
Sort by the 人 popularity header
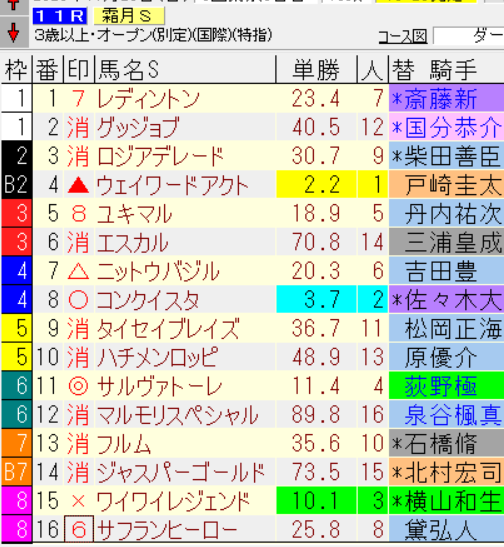coord(373,70)
